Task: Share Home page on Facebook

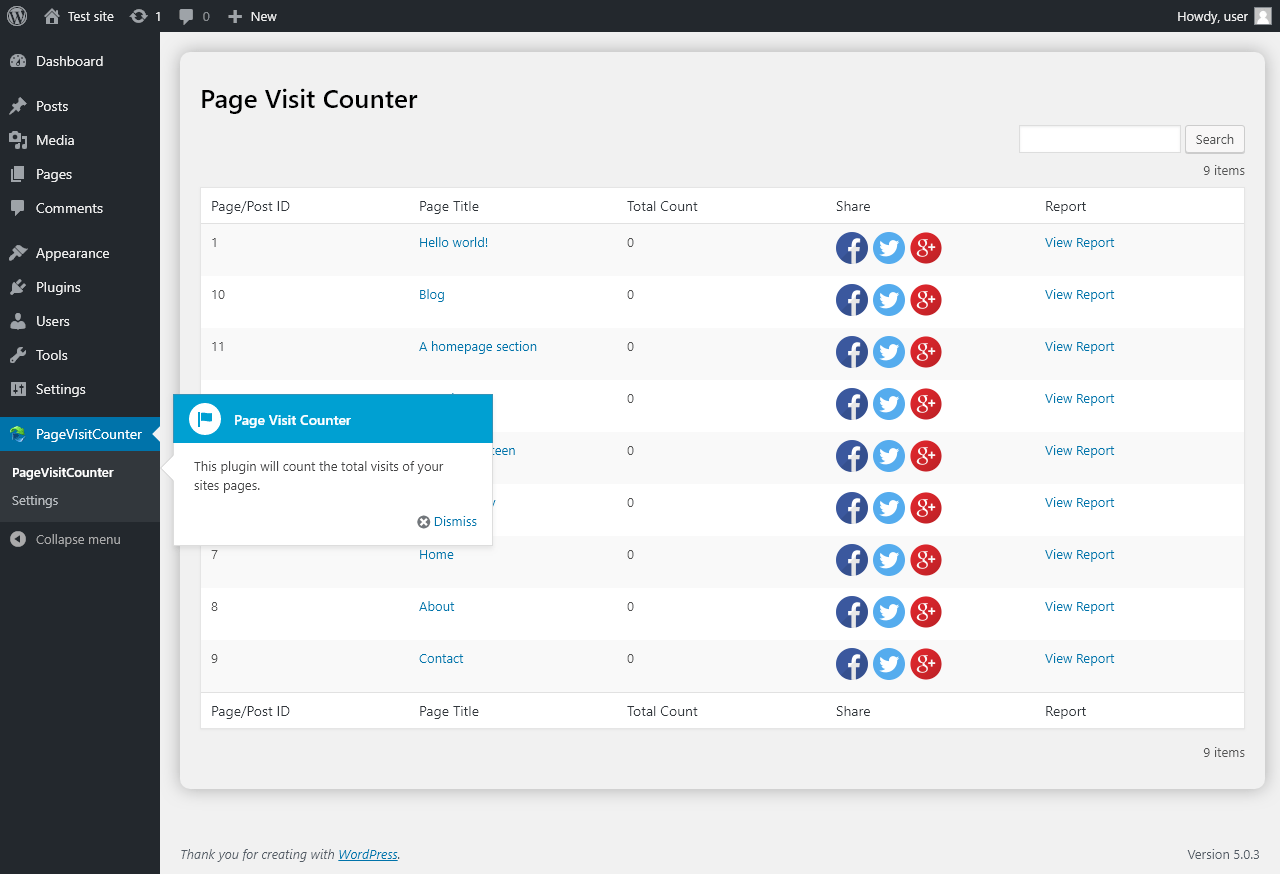Action: click(852, 560)
